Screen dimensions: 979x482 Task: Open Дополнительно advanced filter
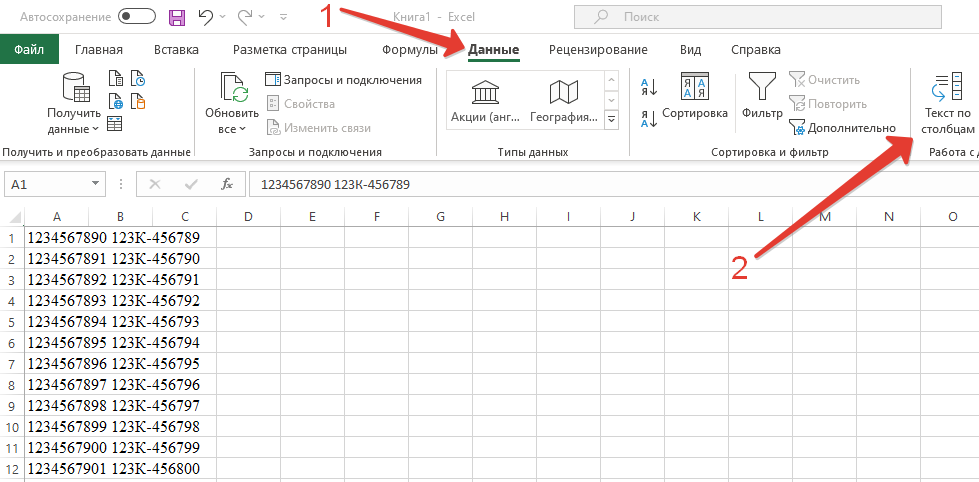coord(842,128)
